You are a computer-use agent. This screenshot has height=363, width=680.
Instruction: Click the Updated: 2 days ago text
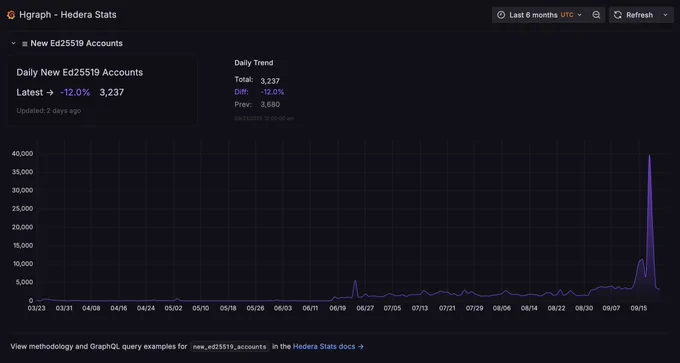(x=49, y=111)
